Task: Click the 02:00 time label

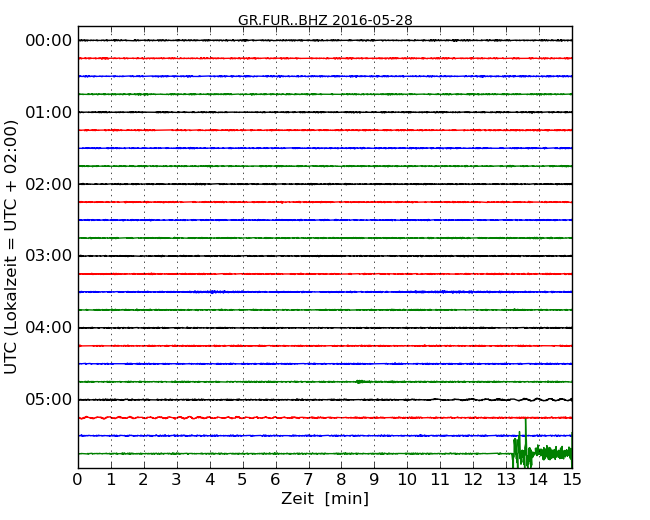Action: [x=49, y=184]
